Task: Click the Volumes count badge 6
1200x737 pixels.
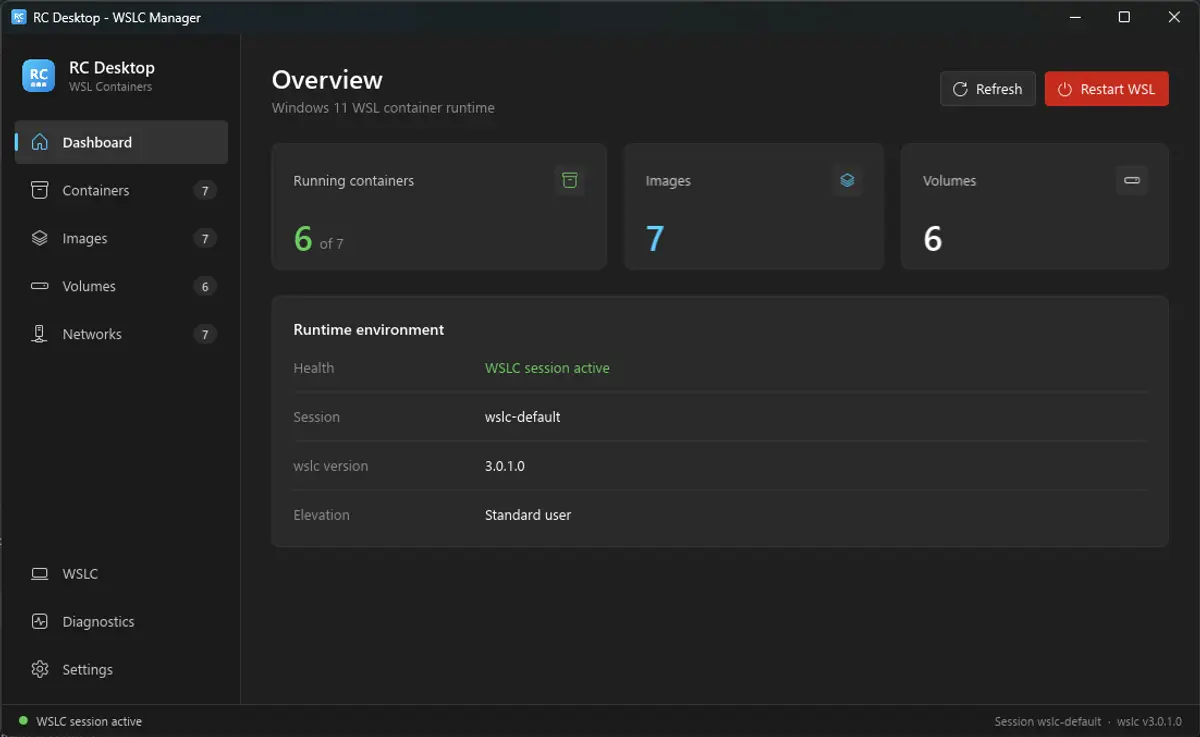Action: coord(205,286)
